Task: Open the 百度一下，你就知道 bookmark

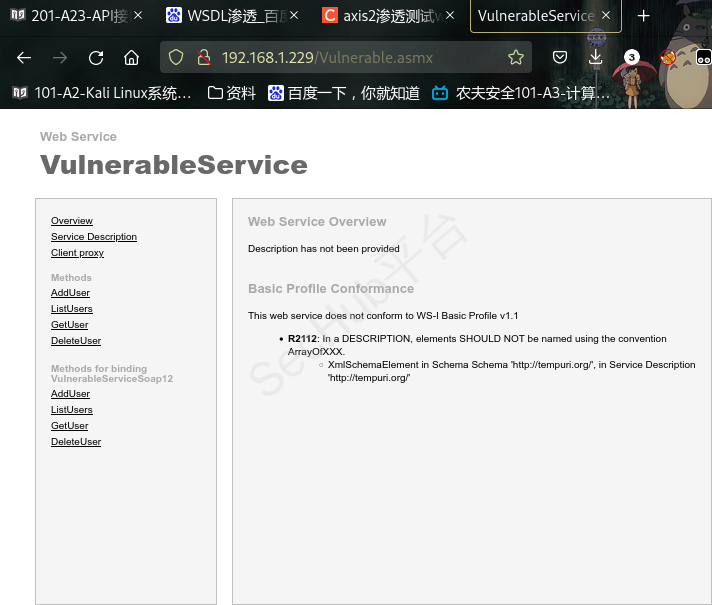Action: 343,93
